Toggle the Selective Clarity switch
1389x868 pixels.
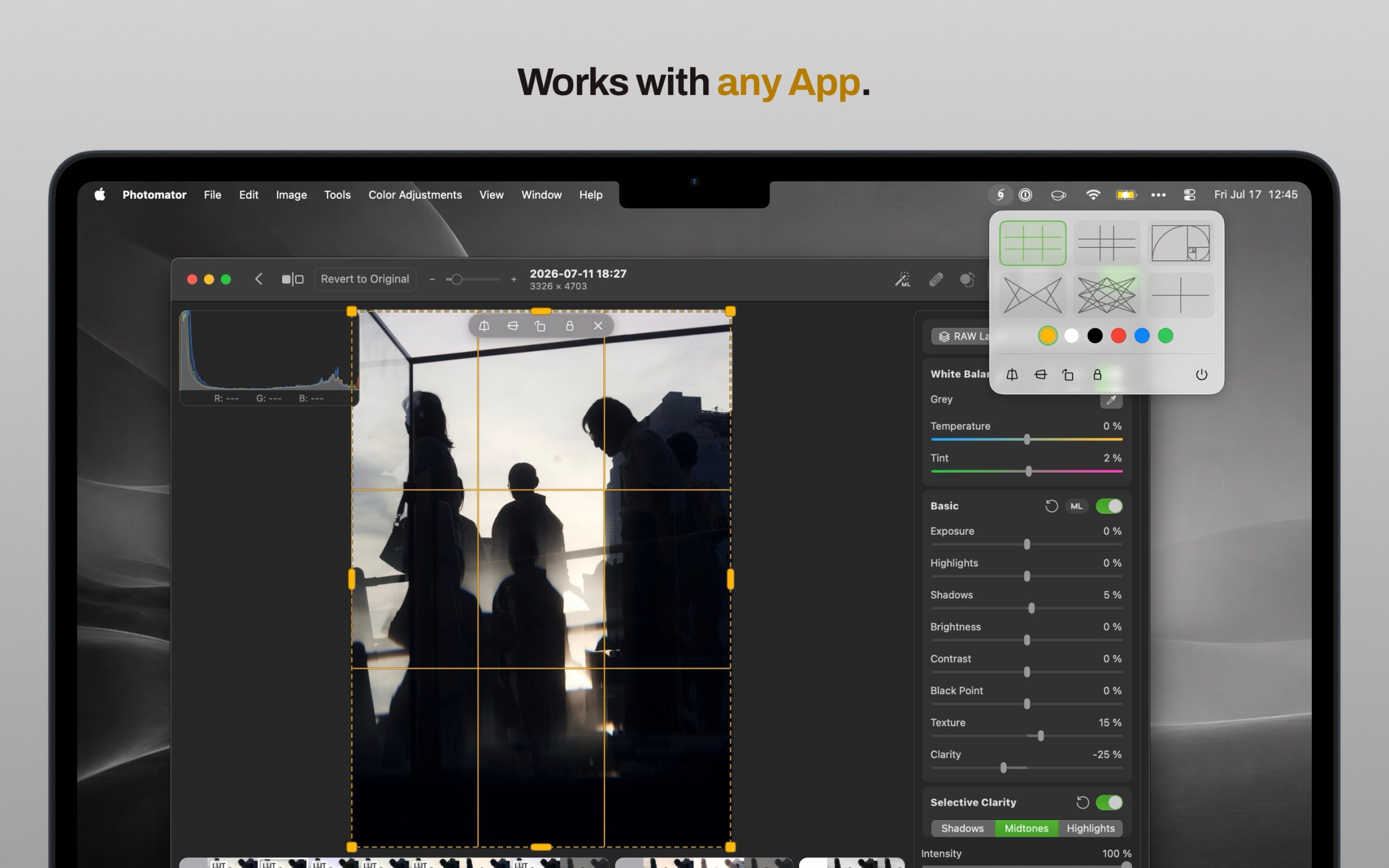(x=1108, y=802)
